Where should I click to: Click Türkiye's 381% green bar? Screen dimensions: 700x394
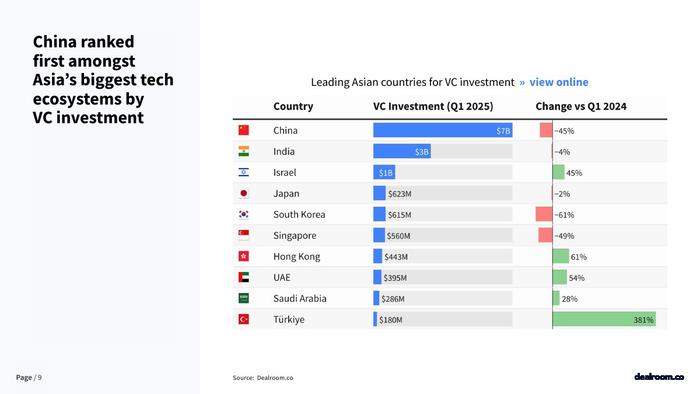pos(604,319)
